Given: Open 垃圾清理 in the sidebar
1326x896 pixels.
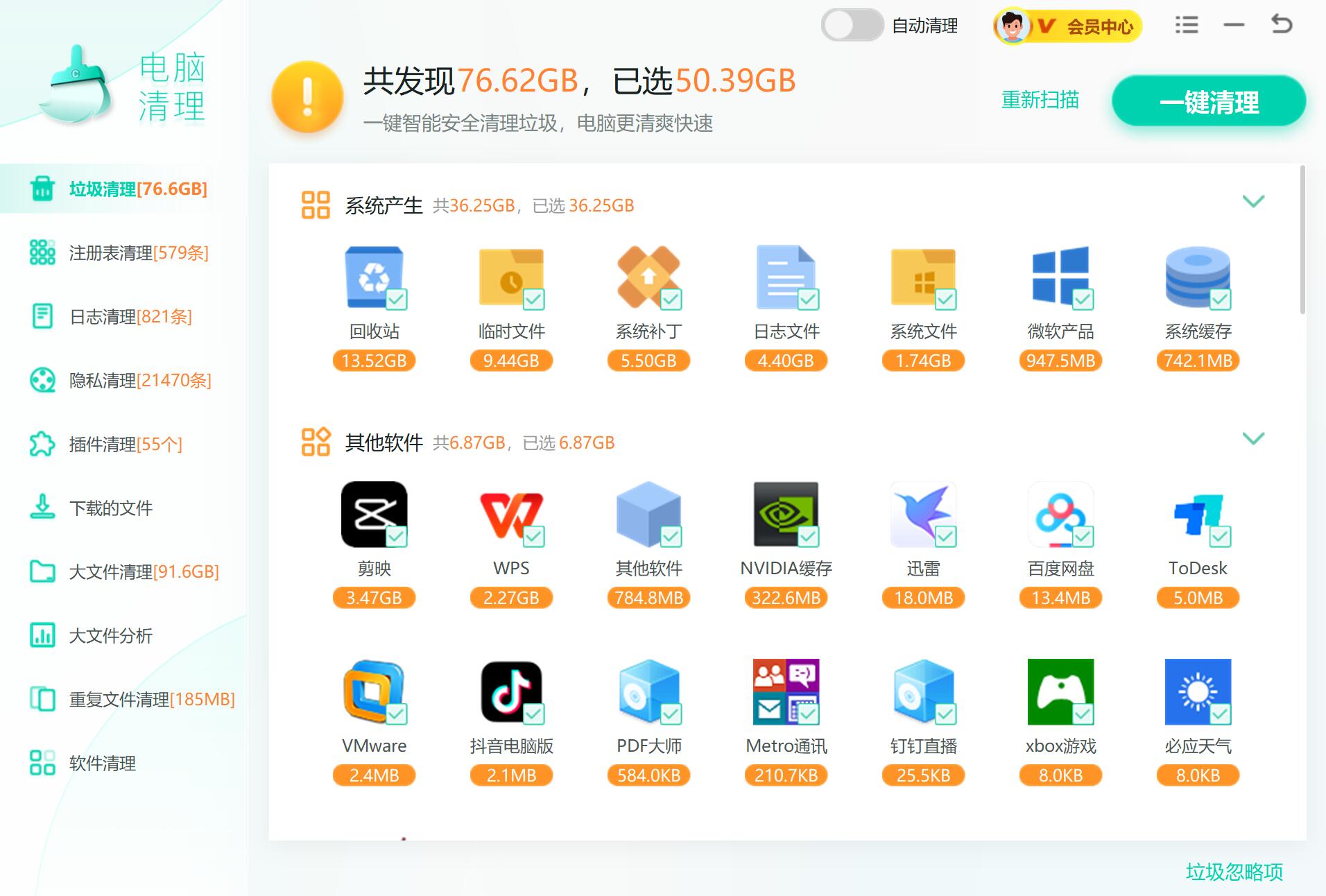Looking at the screenshot, I should [123, 189].
